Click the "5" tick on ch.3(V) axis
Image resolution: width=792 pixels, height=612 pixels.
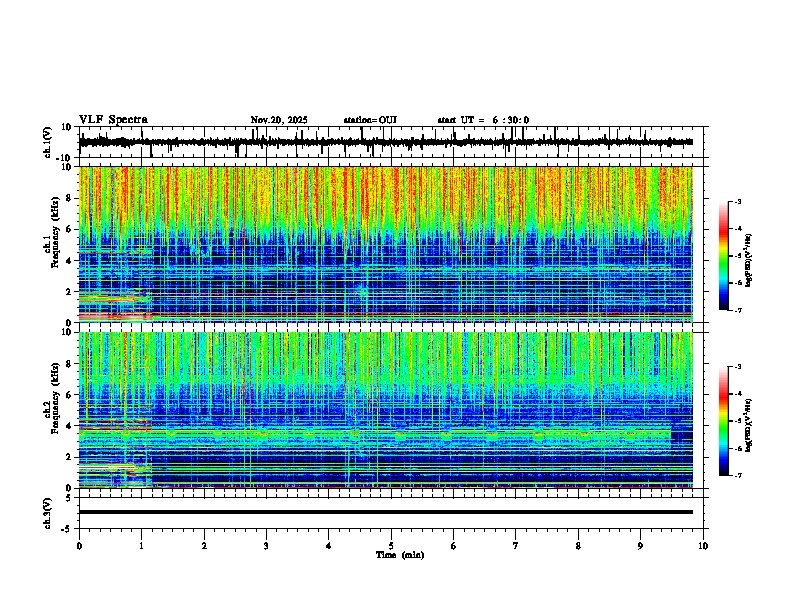tap(69, 498)
